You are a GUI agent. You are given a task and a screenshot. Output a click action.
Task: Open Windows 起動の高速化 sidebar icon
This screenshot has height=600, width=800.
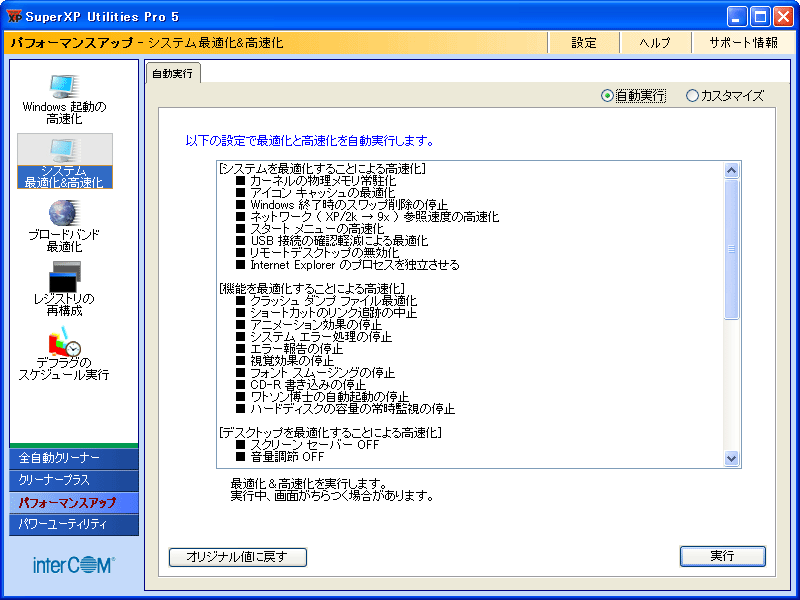(64, 99)
